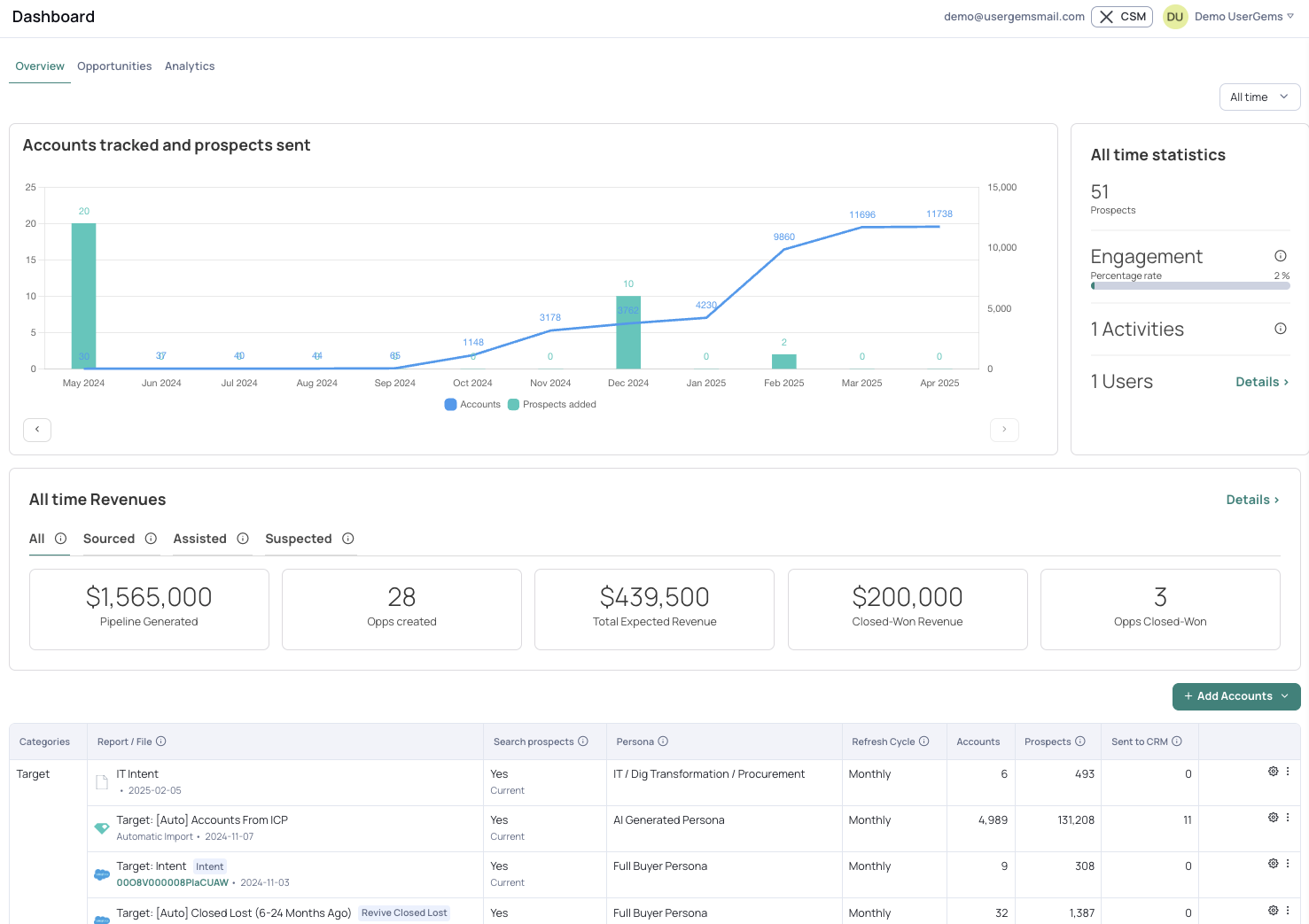Open more options for Target: Intent row
This screenshot has height=924, width=1309.
(1288, 864)
